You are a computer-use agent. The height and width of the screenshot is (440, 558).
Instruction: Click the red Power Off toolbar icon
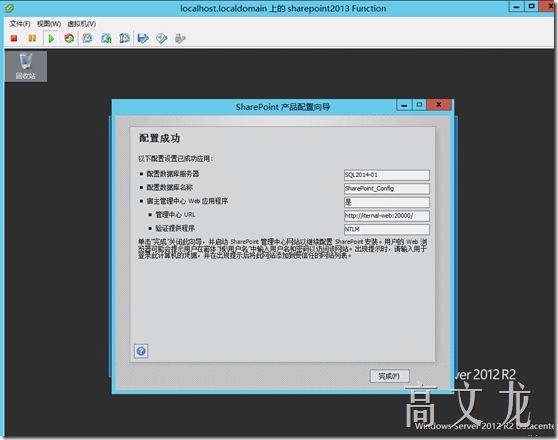coord(14,38)
